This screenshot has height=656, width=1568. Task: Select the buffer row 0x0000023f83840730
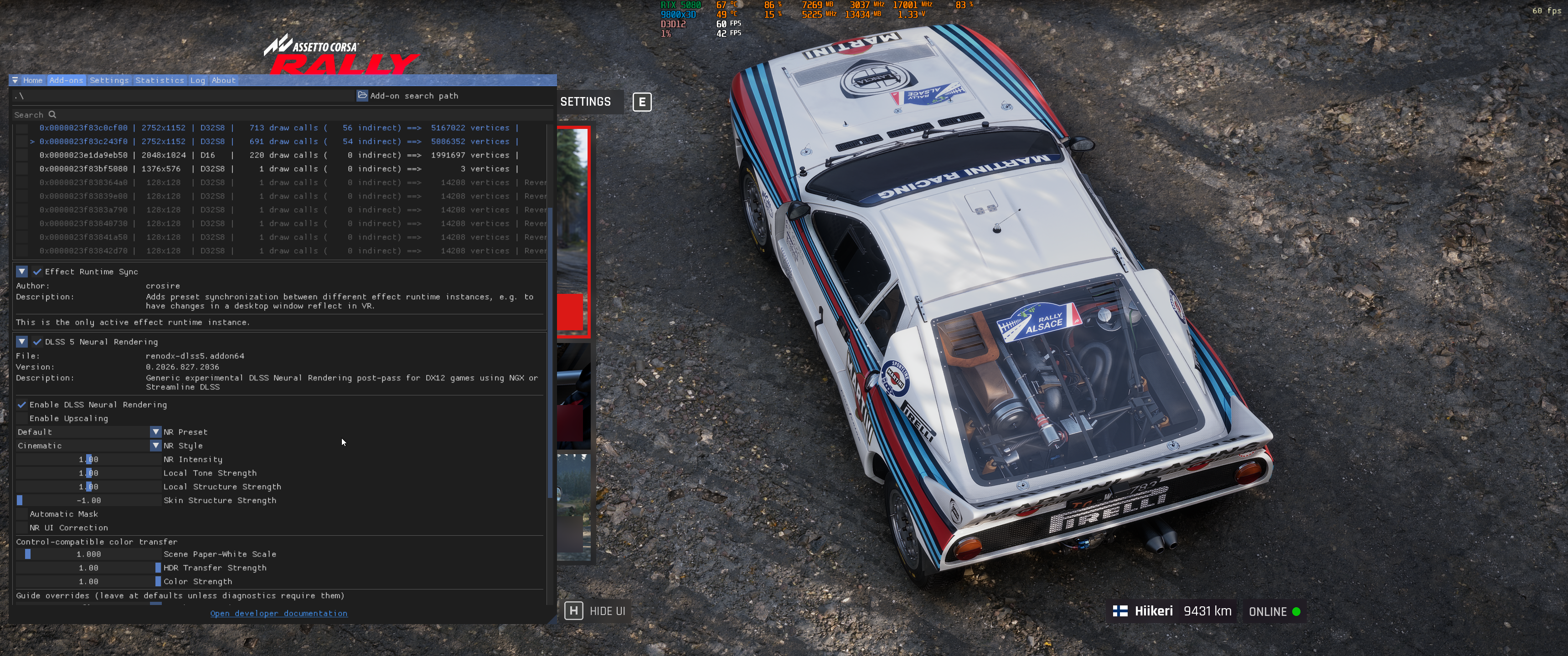click(x=292, y=224)
